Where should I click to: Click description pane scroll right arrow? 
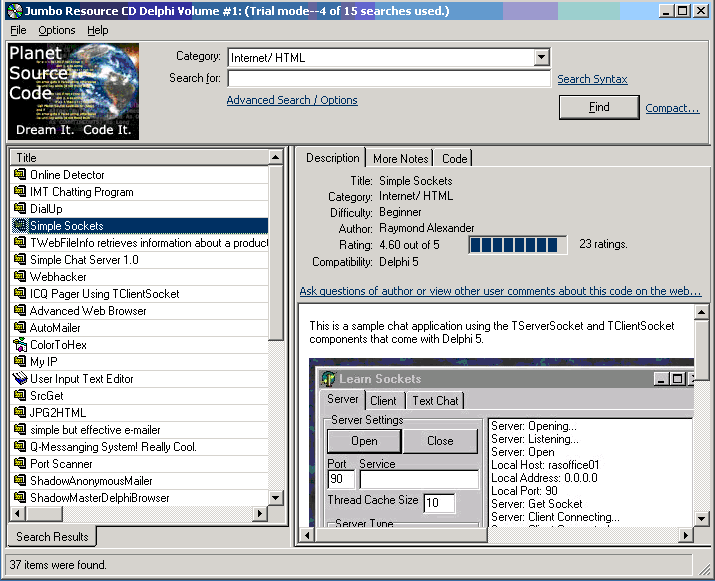[x=685, y=535]
